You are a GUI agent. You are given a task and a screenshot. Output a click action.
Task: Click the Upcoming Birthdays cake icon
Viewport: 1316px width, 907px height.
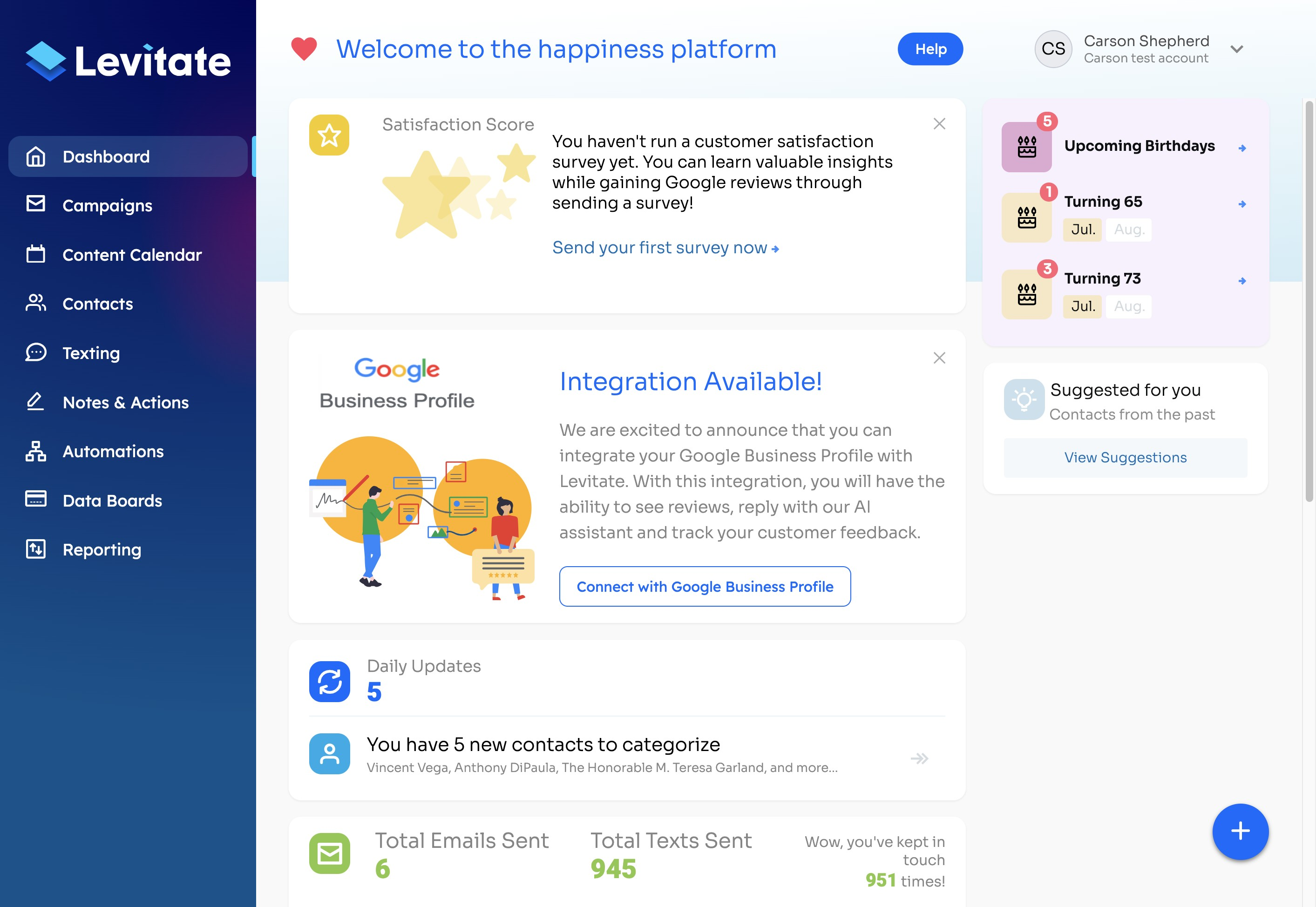pyautogui.click(x=1026, y=147)
